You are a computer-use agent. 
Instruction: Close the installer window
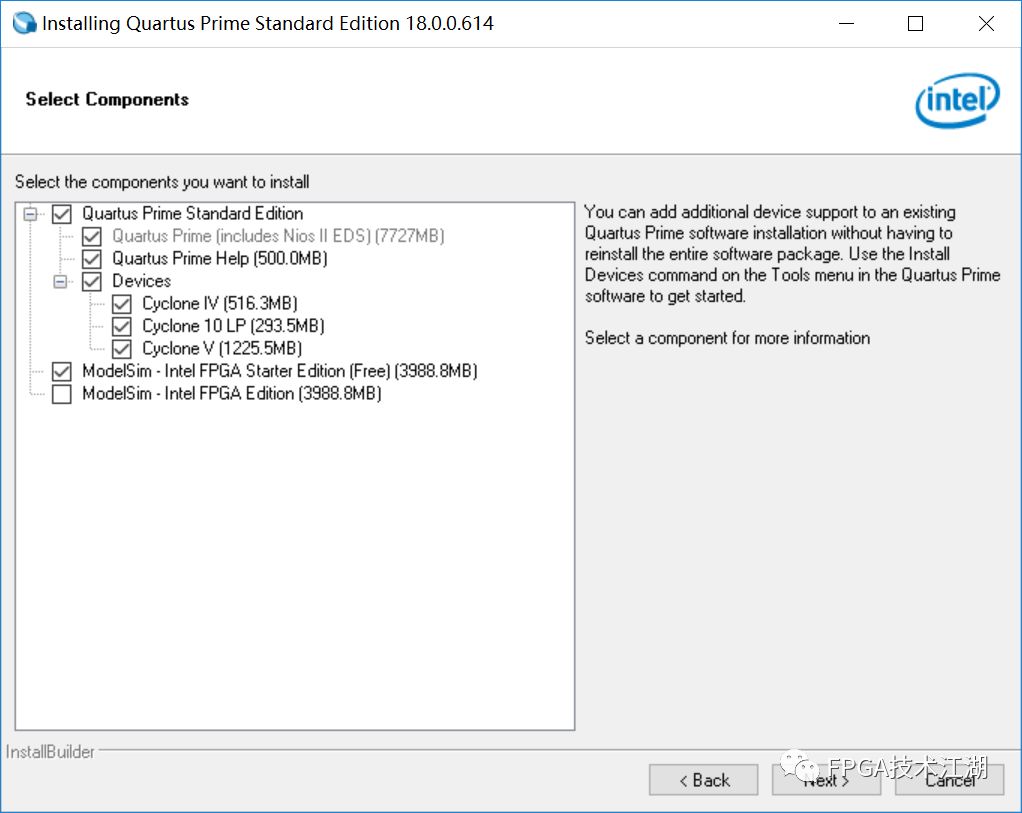point(986,23)
